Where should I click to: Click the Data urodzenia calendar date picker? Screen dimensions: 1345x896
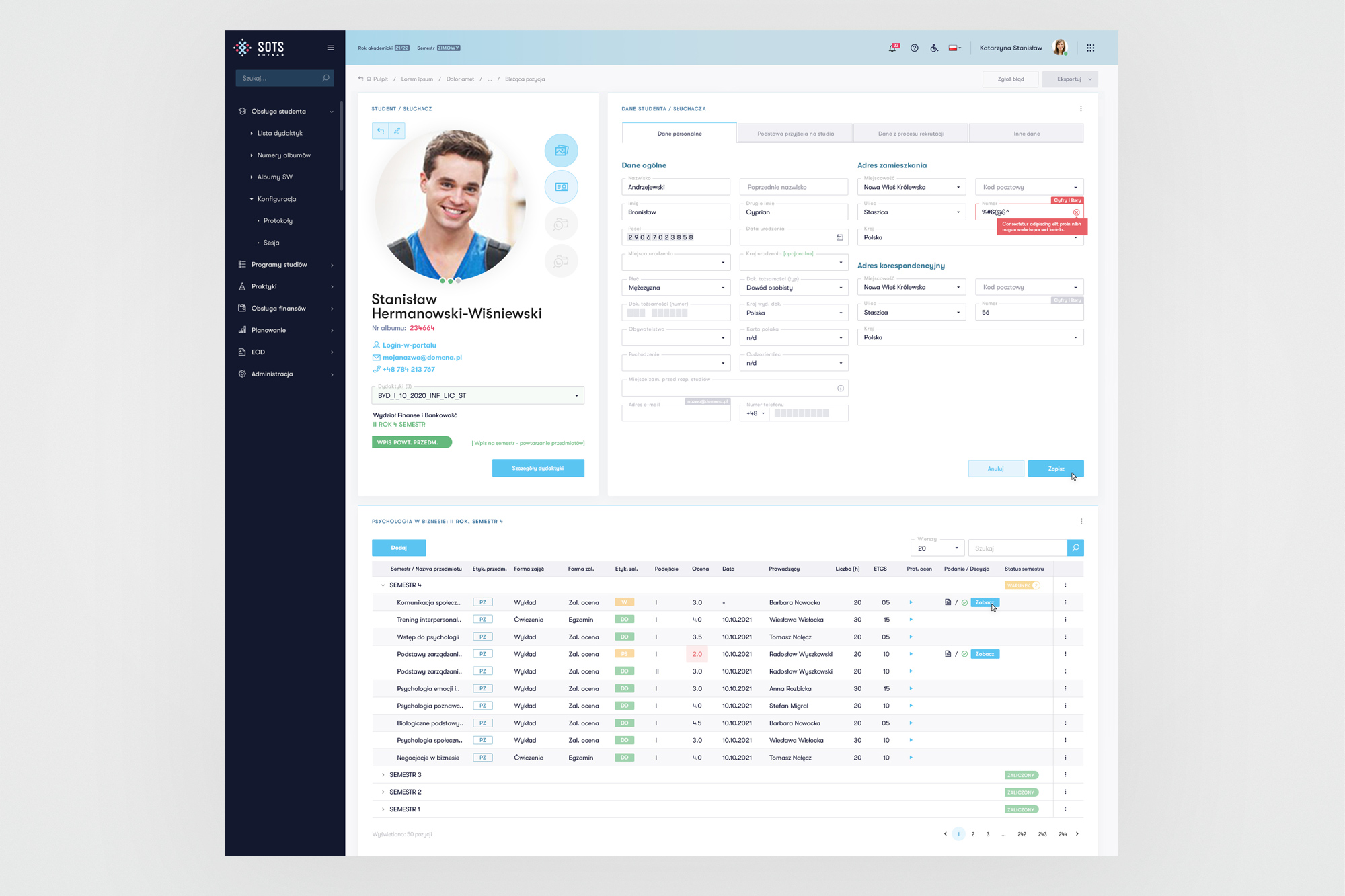(x=840, y=237)
